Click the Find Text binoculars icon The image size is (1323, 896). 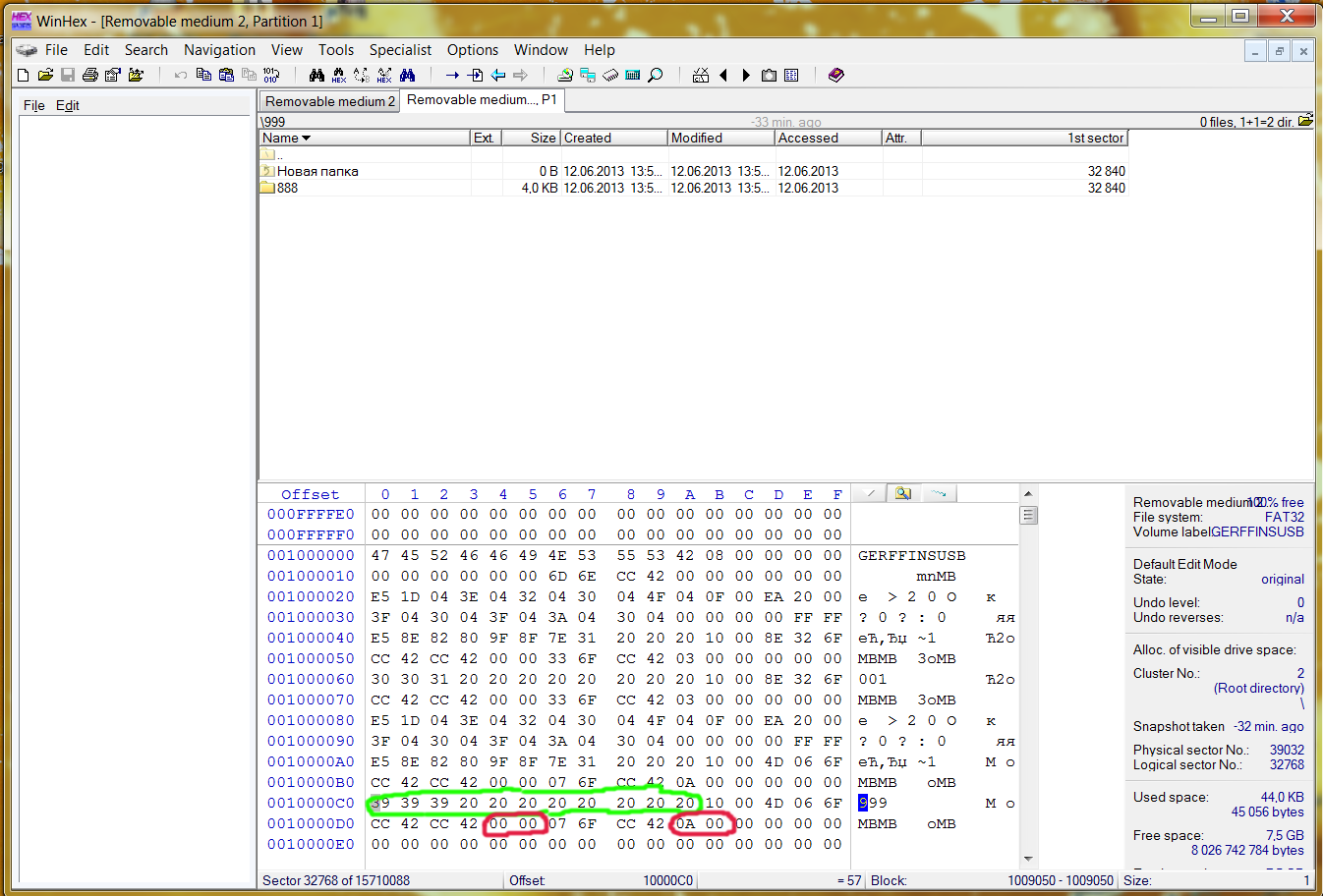(316, 75)
